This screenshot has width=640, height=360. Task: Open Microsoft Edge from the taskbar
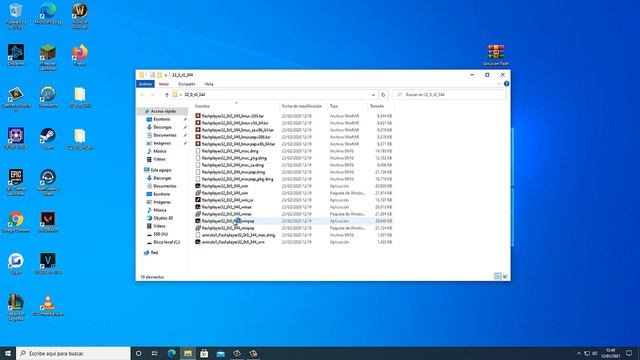pyautogui.click(x=171, y=353)
